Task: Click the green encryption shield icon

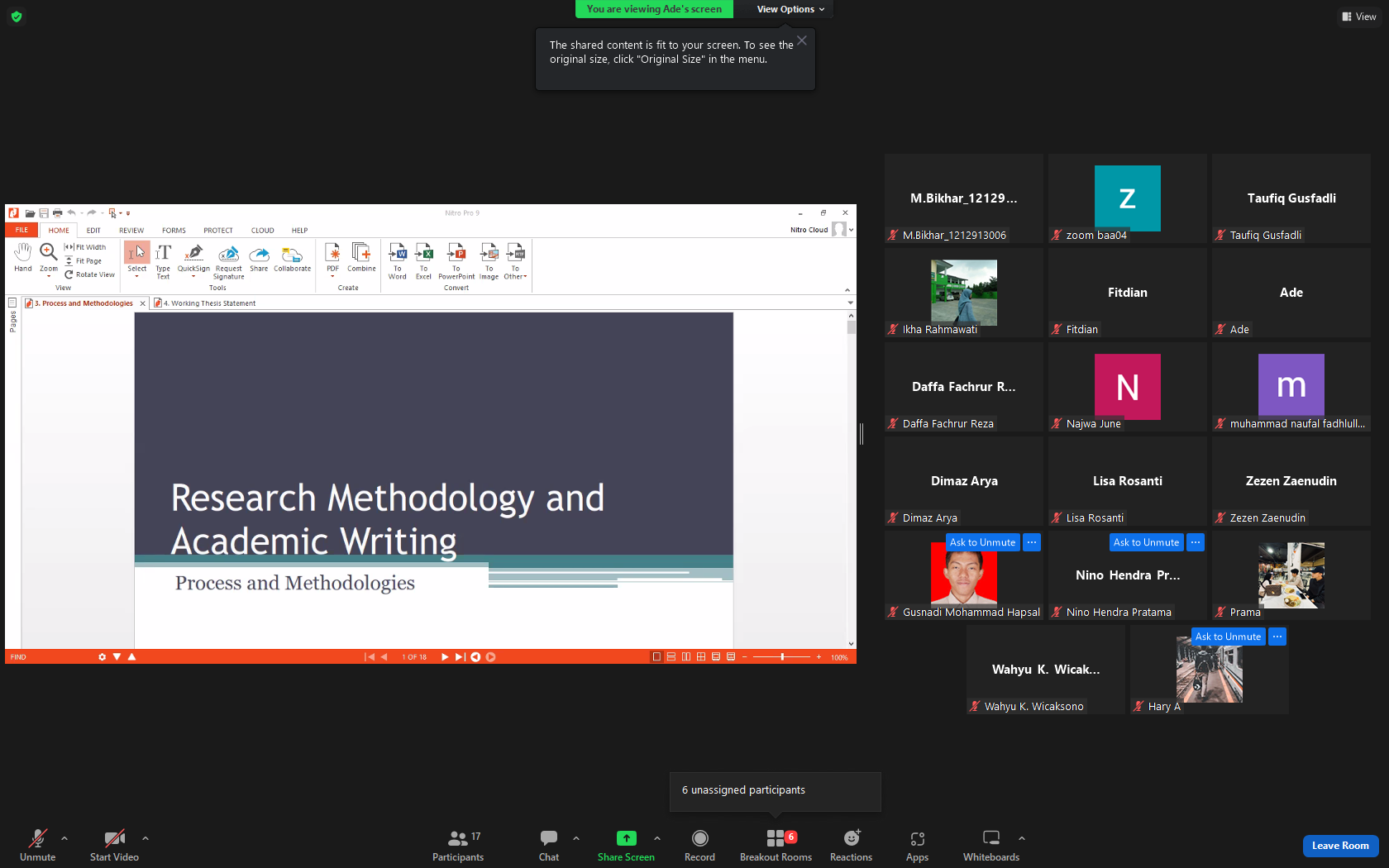Action: click(x=17, y=16)
